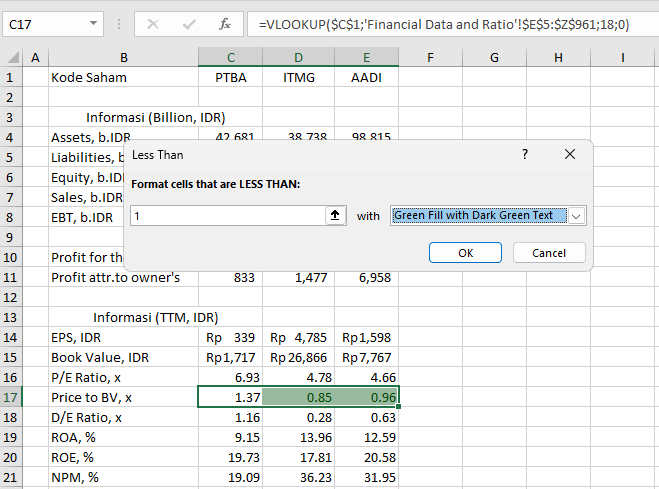Click the Enter checkmark in formula bar
Viewport: 659px width, 489px height.
coord(189,23)
